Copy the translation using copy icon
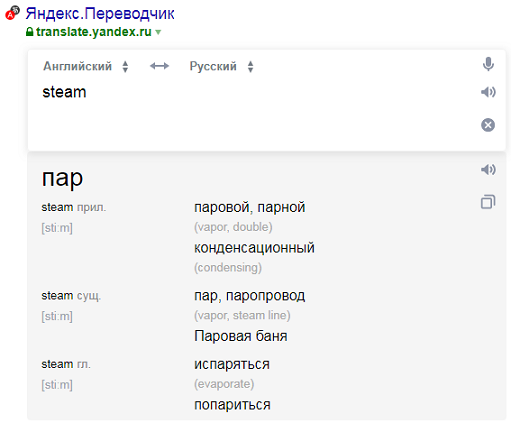Screen dimensions: 511x432 [x=488, y=202]
